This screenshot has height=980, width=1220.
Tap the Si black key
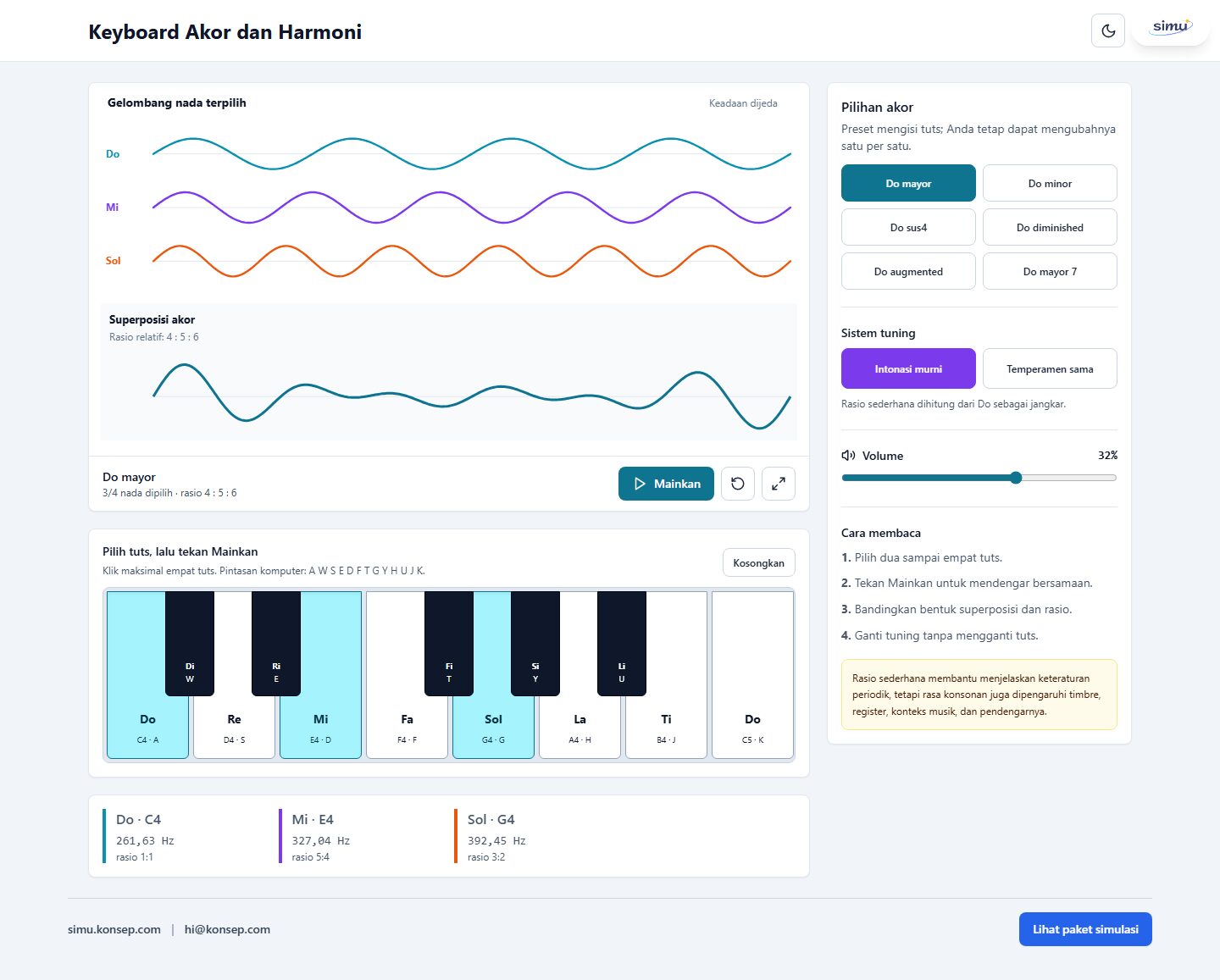pyautogui.click(x=535, y=644)
